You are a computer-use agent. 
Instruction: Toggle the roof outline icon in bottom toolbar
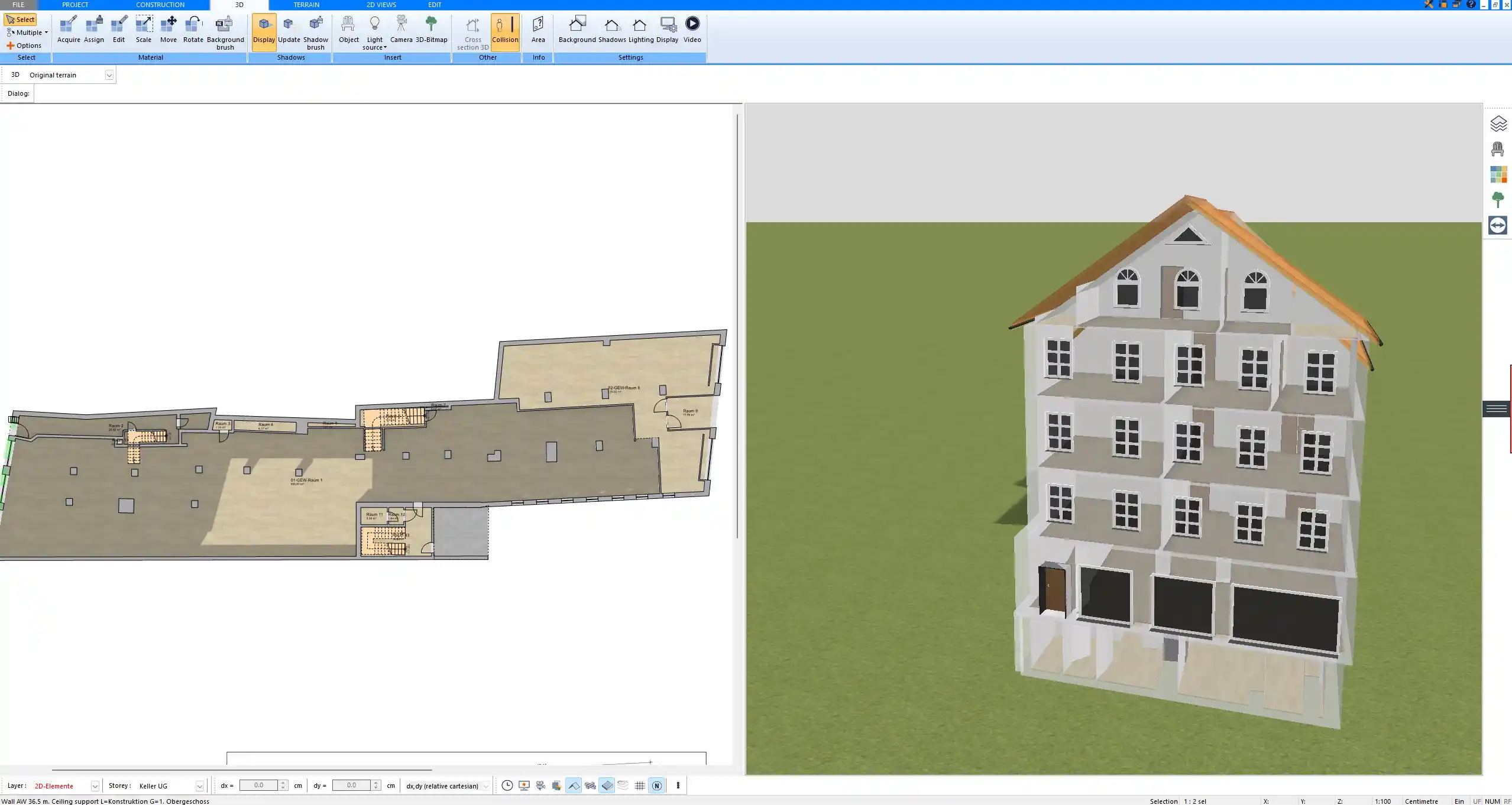(574, 785)
